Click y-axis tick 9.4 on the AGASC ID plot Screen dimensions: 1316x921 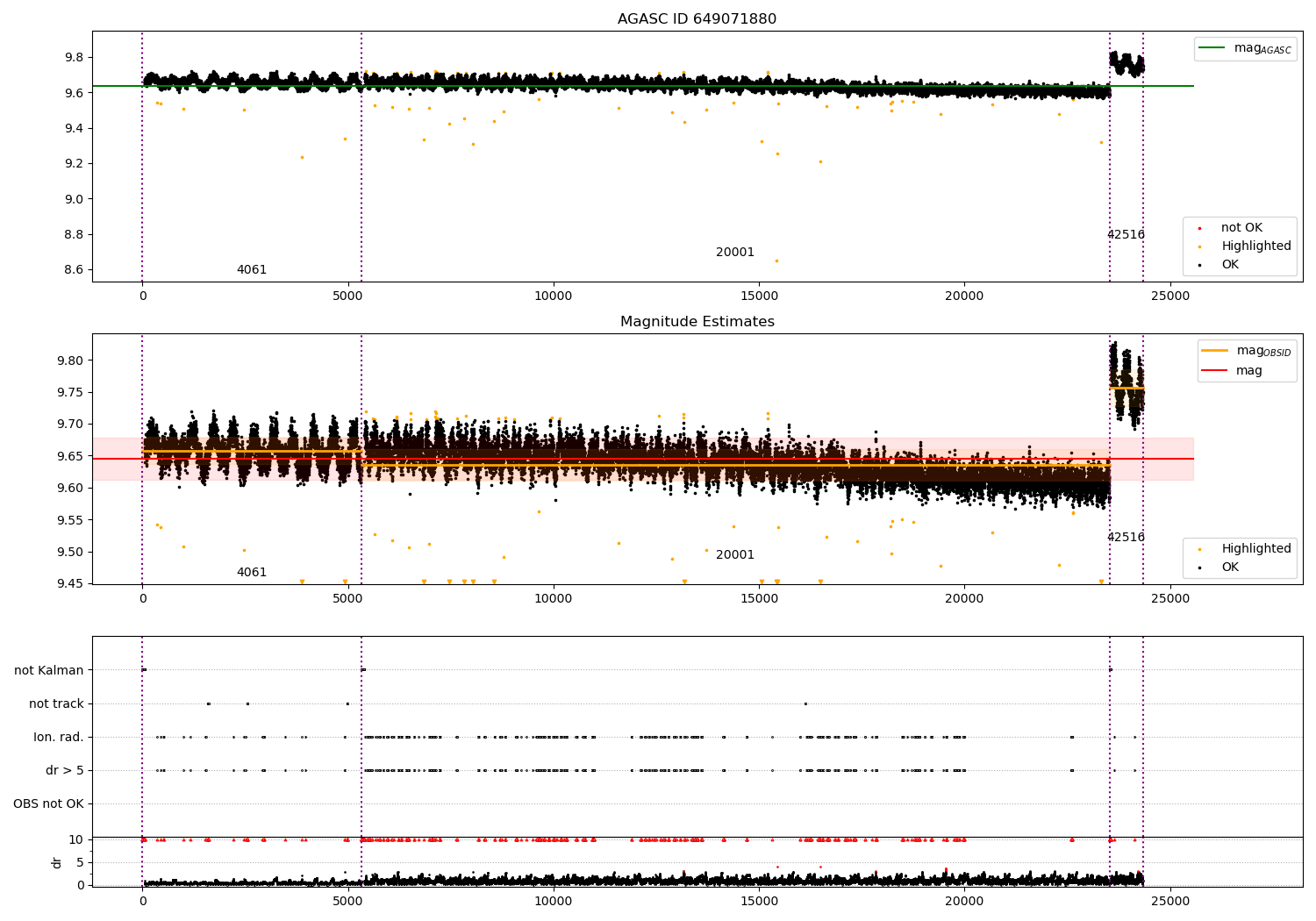(74, 129)
